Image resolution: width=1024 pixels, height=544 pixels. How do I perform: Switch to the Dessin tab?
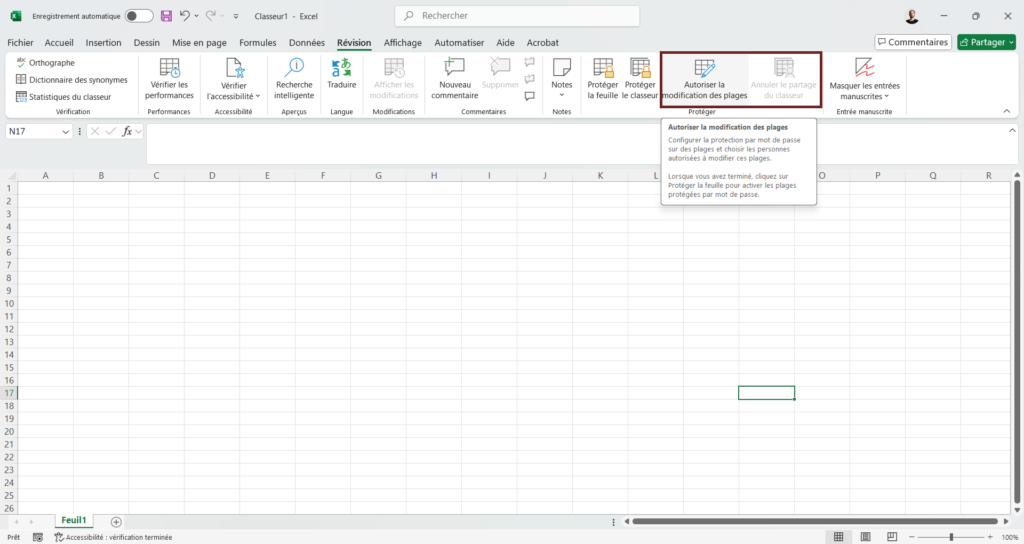(x=146, y=42)
